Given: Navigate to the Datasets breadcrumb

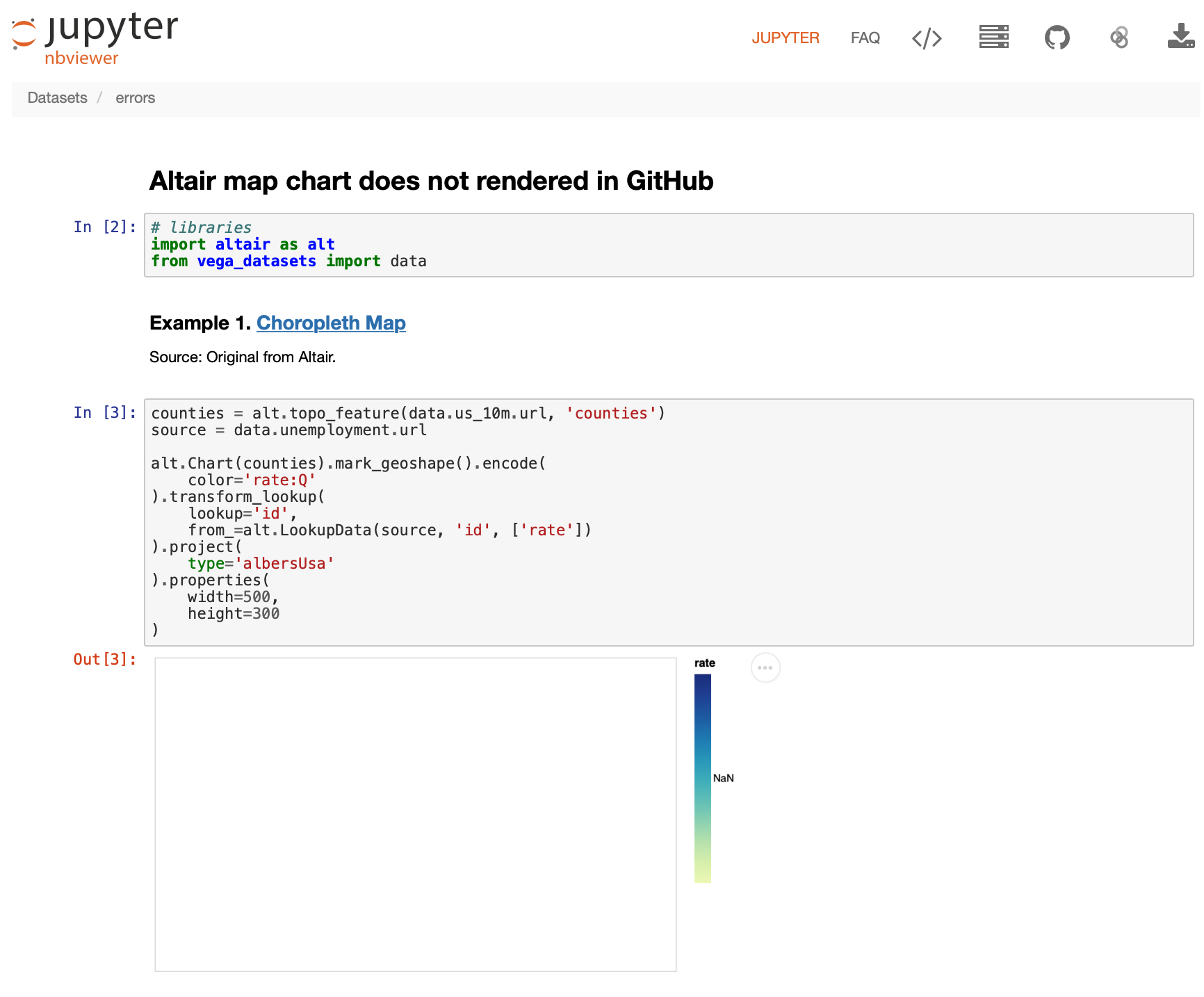Looking at the screenshot, I should click(57, 98).
